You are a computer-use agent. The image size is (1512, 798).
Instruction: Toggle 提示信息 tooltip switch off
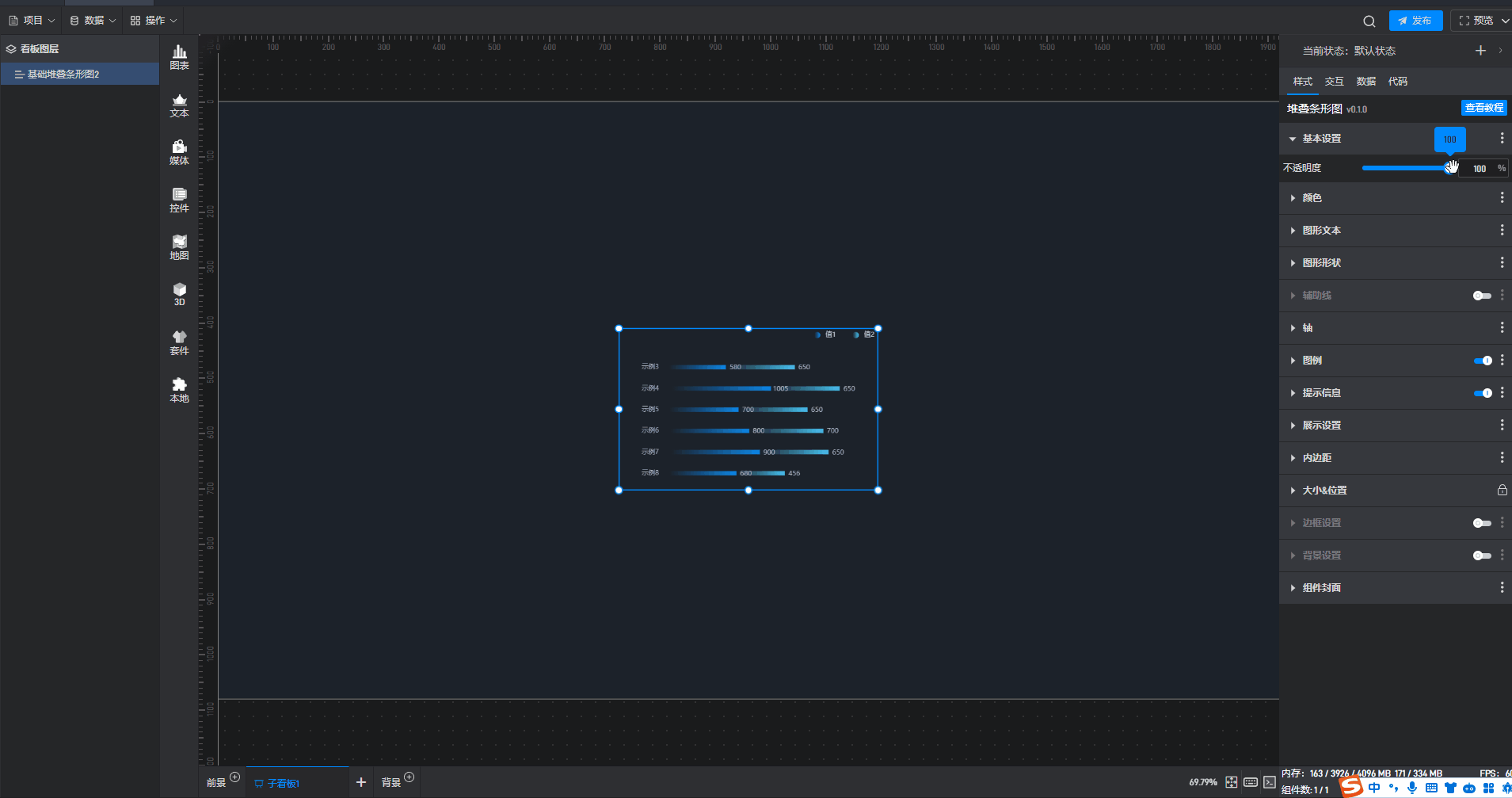(1483, 393)
